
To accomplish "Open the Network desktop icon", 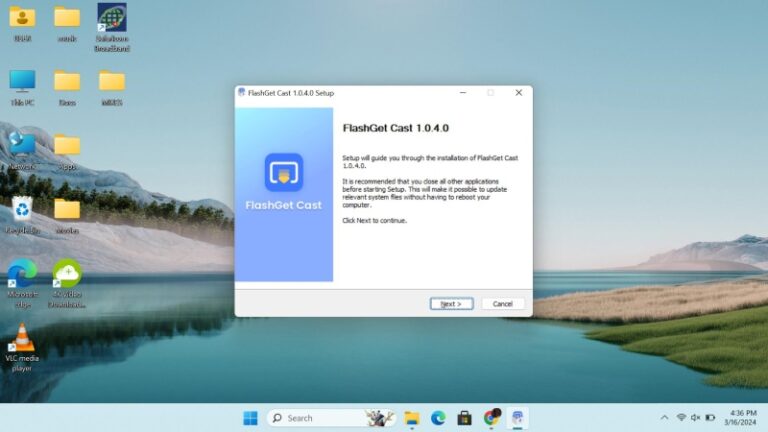I will [22, 145].
